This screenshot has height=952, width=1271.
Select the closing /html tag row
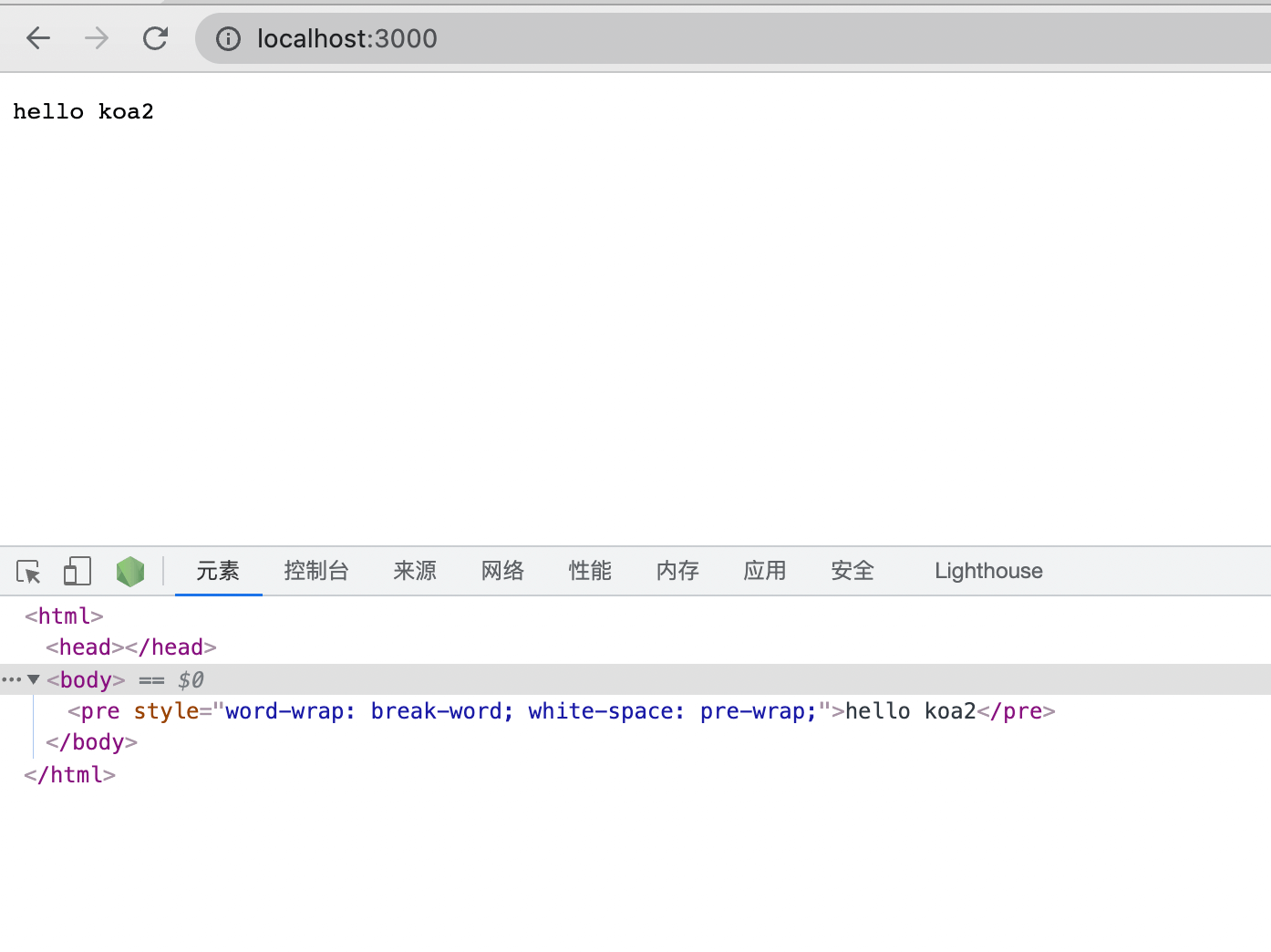[70, 775]
